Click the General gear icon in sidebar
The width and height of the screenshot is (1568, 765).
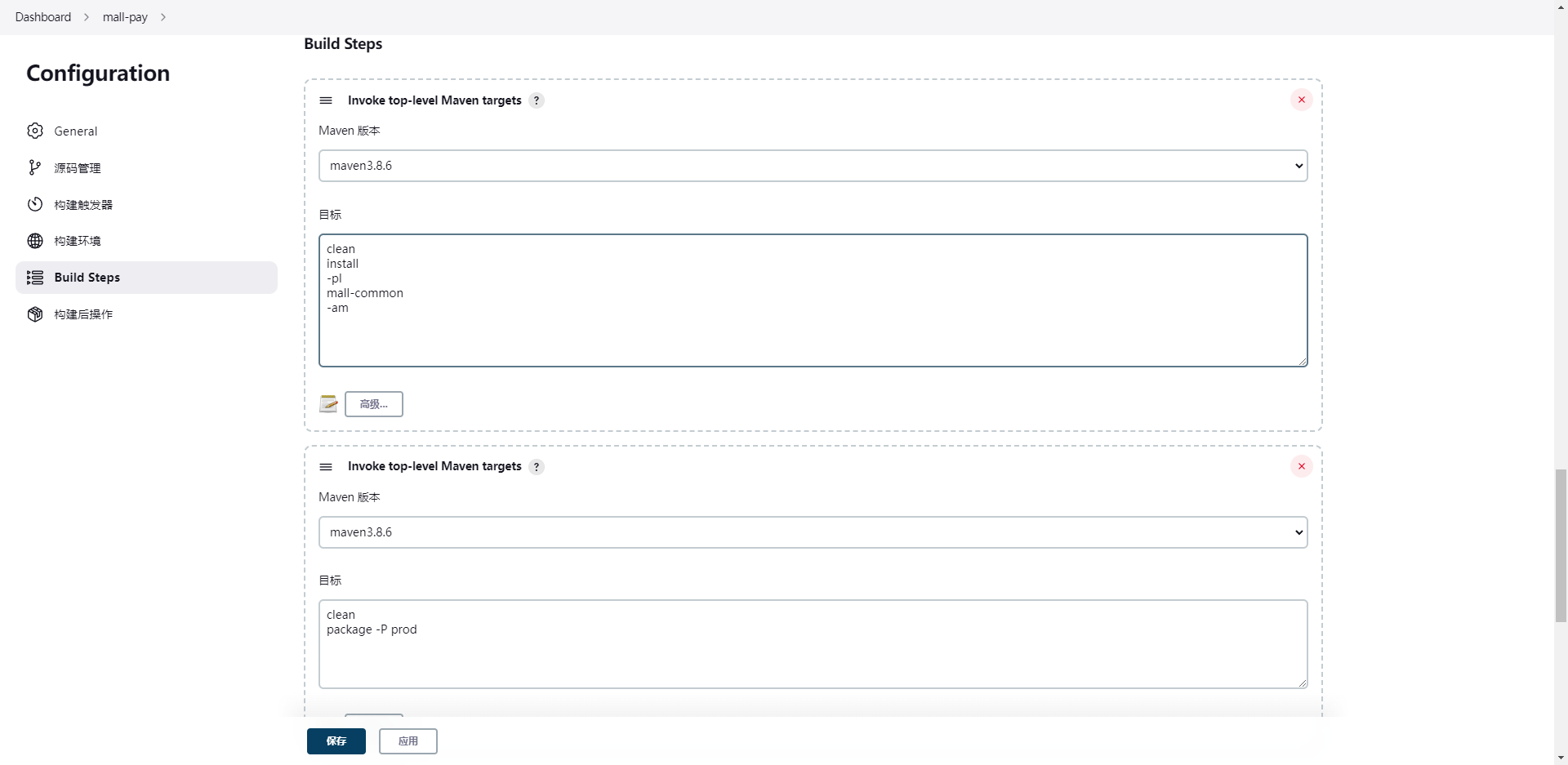coord(35,131)
